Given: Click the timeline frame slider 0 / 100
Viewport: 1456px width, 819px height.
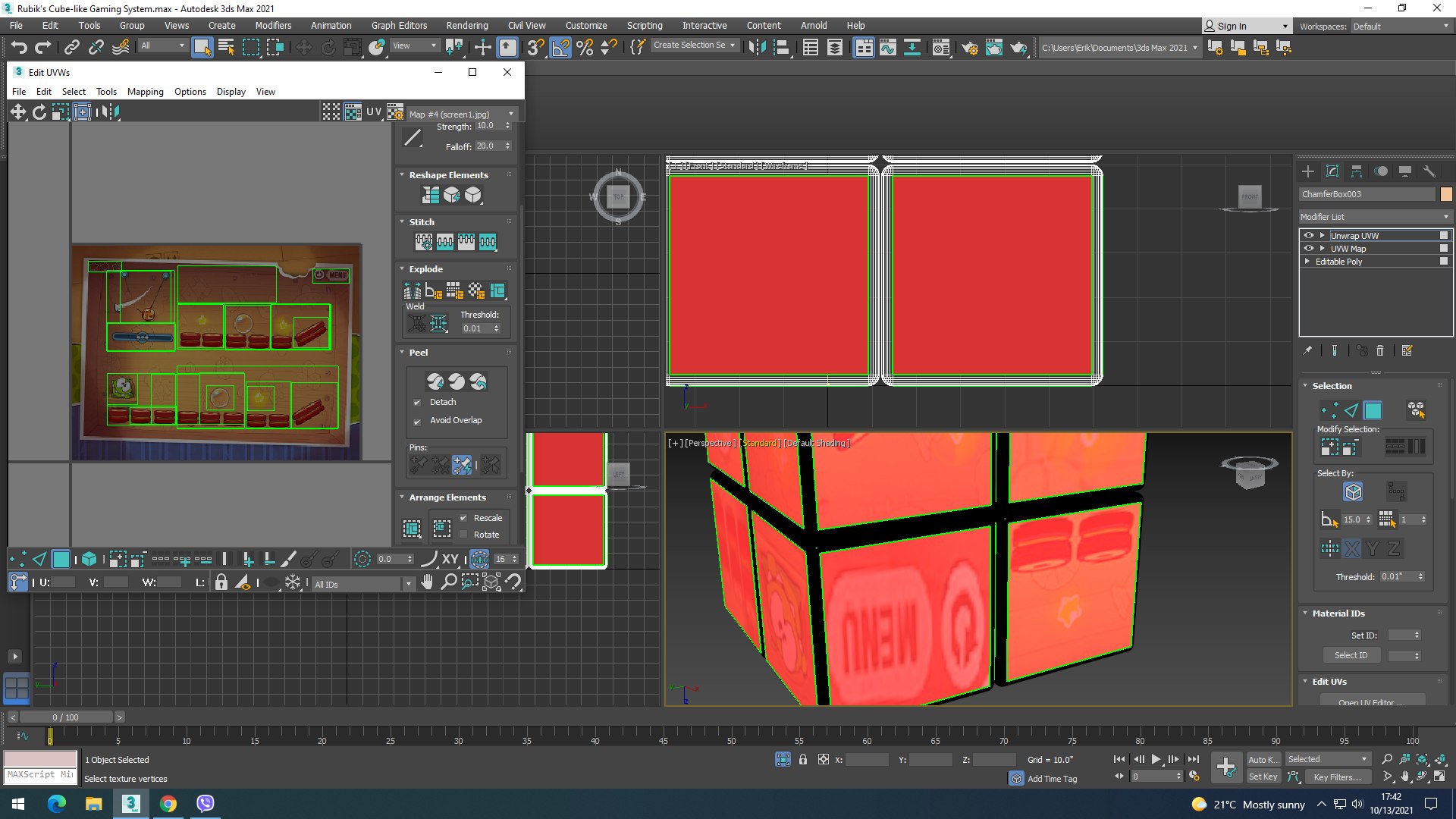Looking at the screenshot, I should pyautogui.click(x=66, y=717).
